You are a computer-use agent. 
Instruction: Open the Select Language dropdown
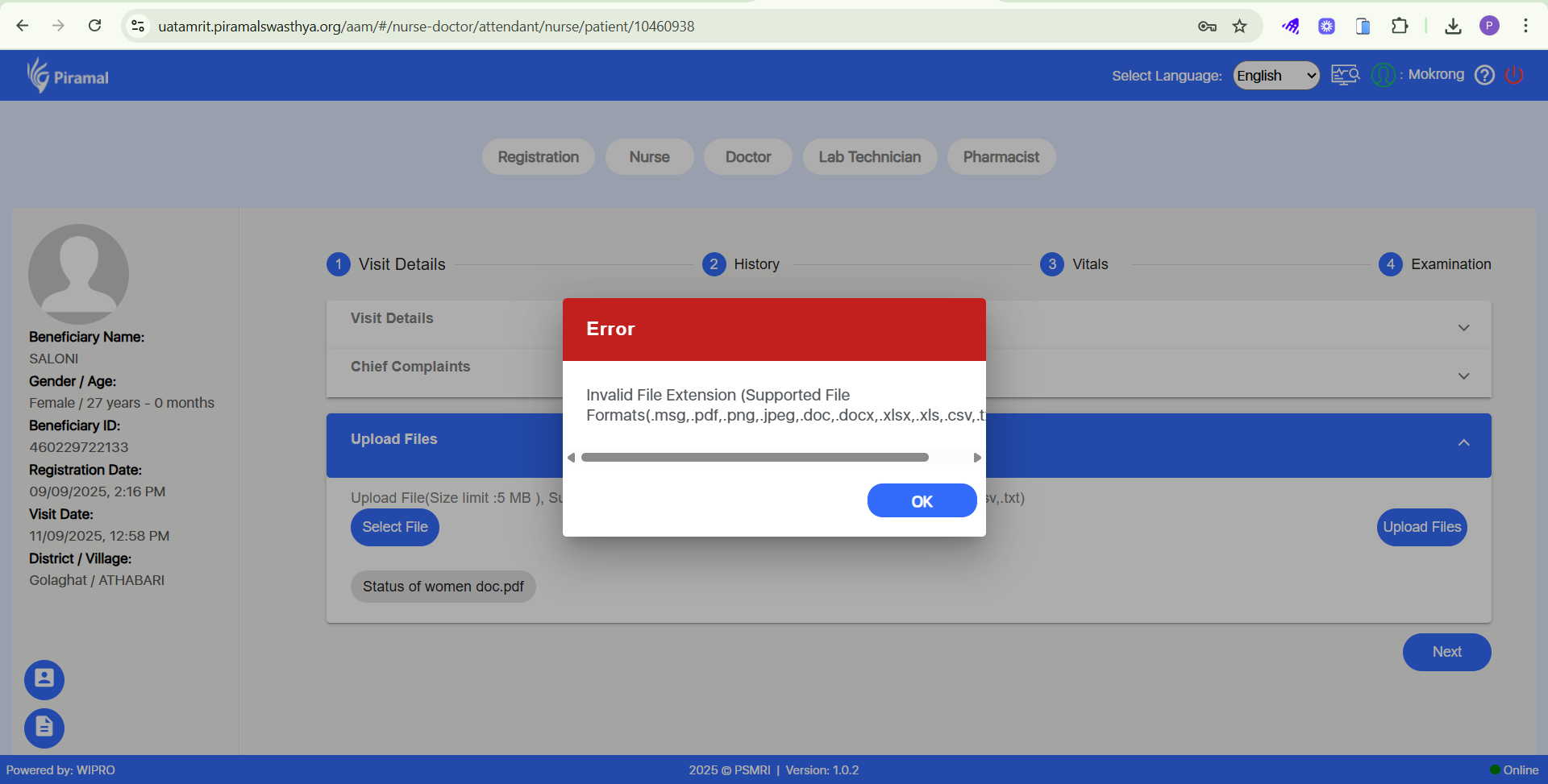(1275, 76)
